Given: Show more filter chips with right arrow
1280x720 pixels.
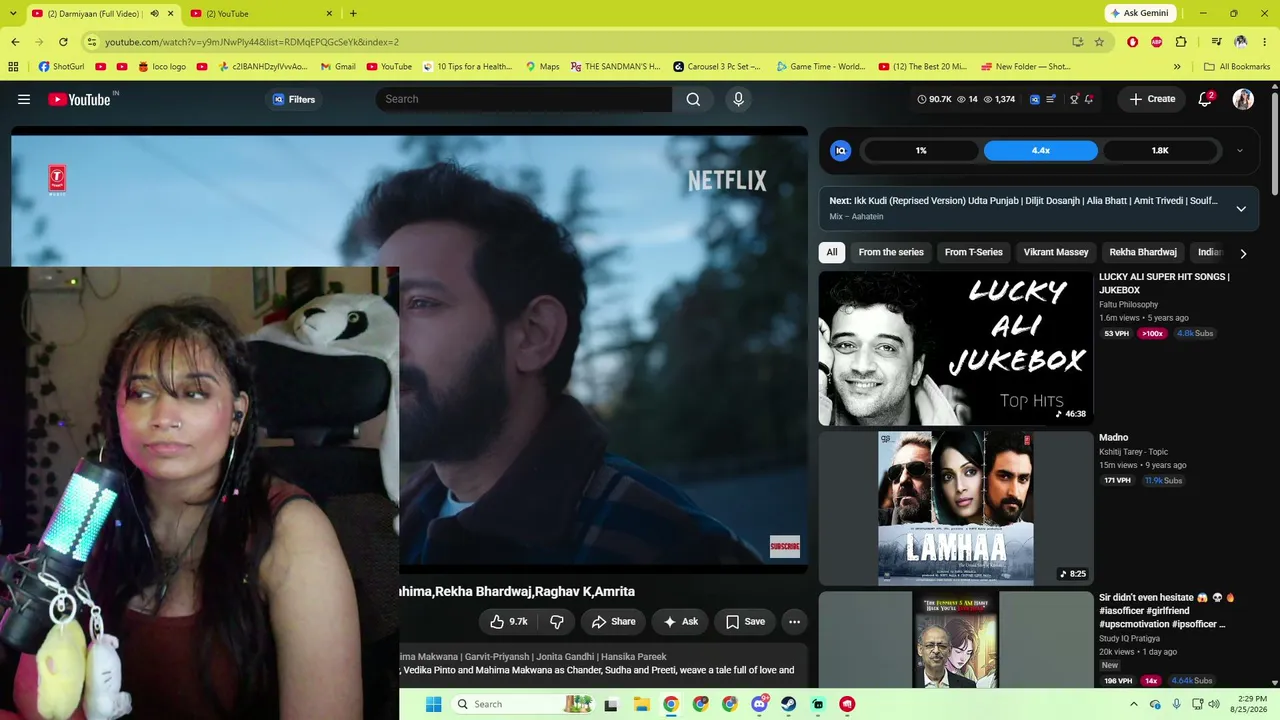Looking at the screenshot, I should pyautogui.click(x=1243, y=253).
